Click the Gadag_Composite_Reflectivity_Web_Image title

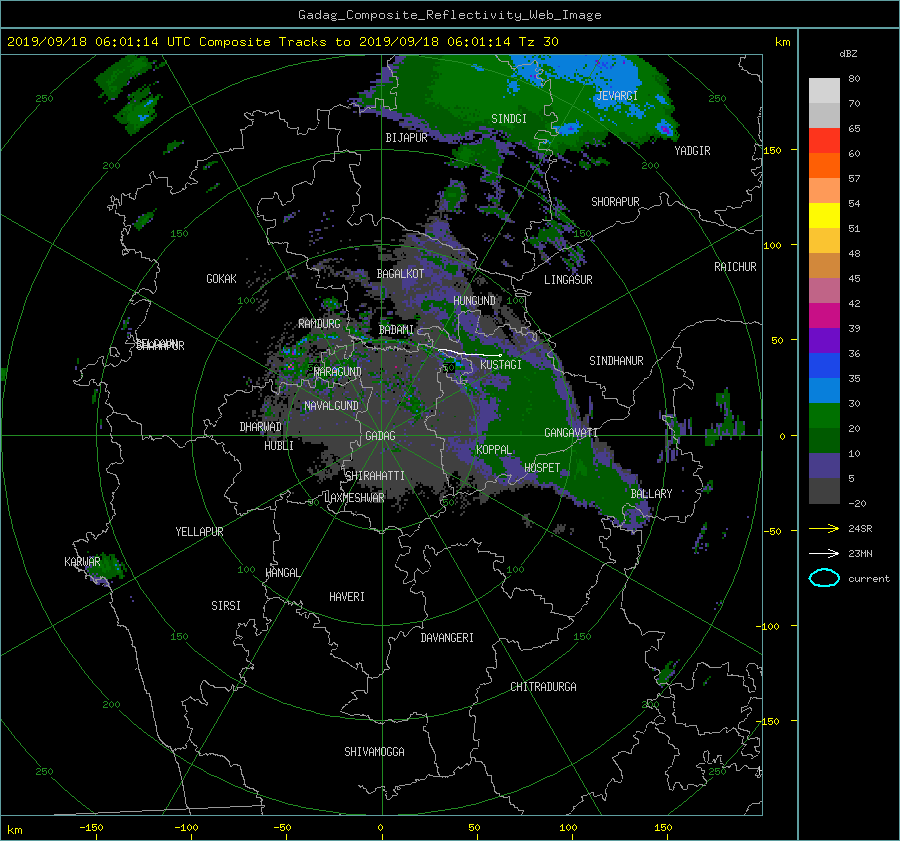(449, 15)
